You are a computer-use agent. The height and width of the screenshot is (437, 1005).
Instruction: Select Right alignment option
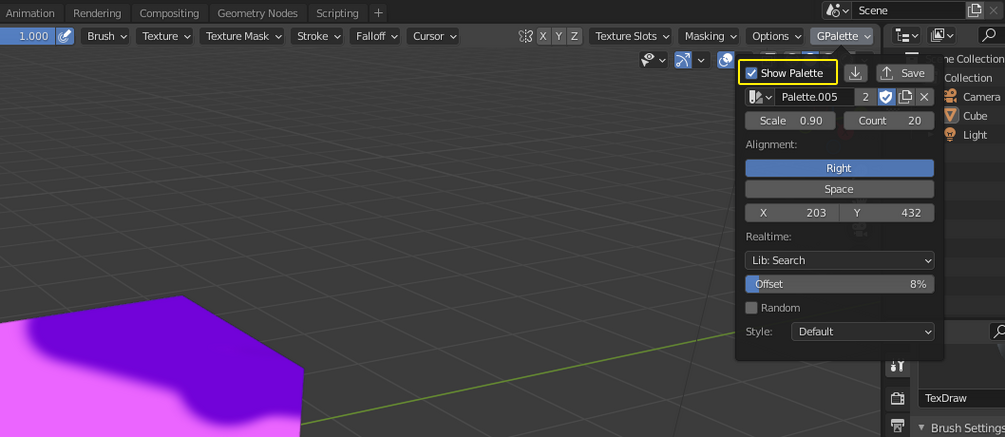[x=839, y=169]
